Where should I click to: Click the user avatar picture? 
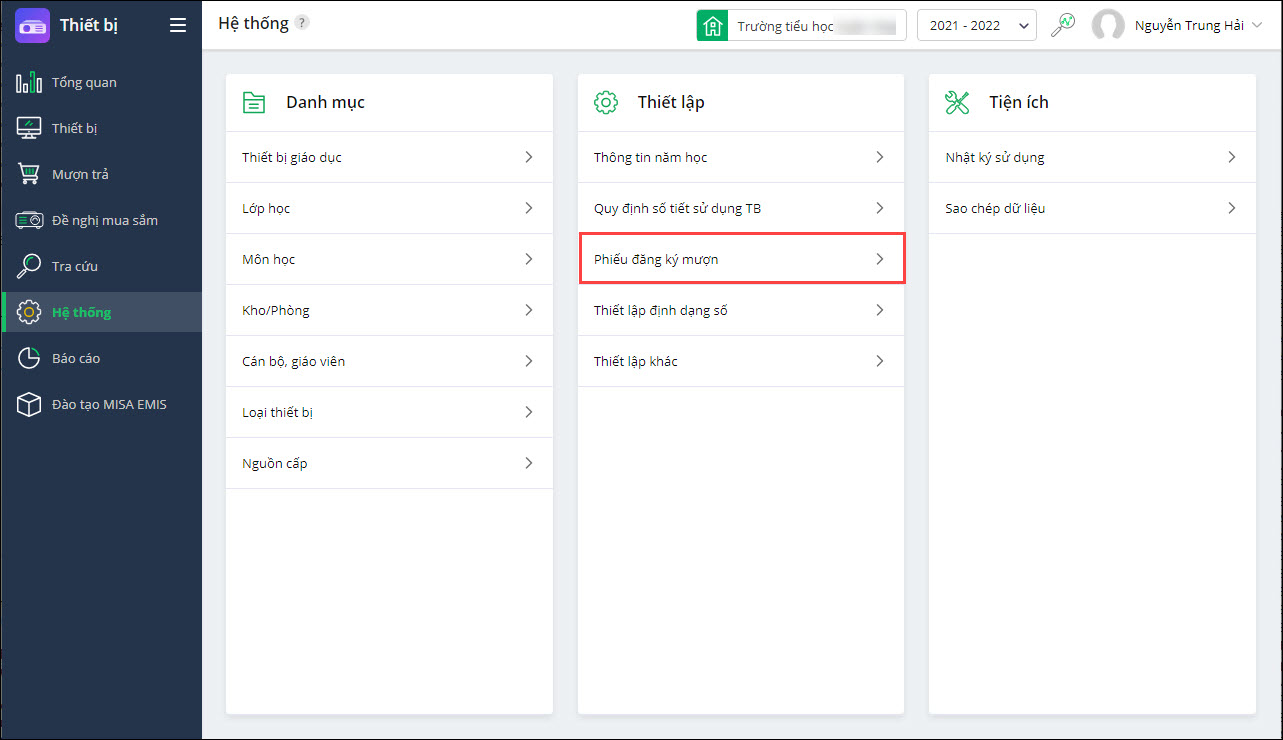(1108, 25)
